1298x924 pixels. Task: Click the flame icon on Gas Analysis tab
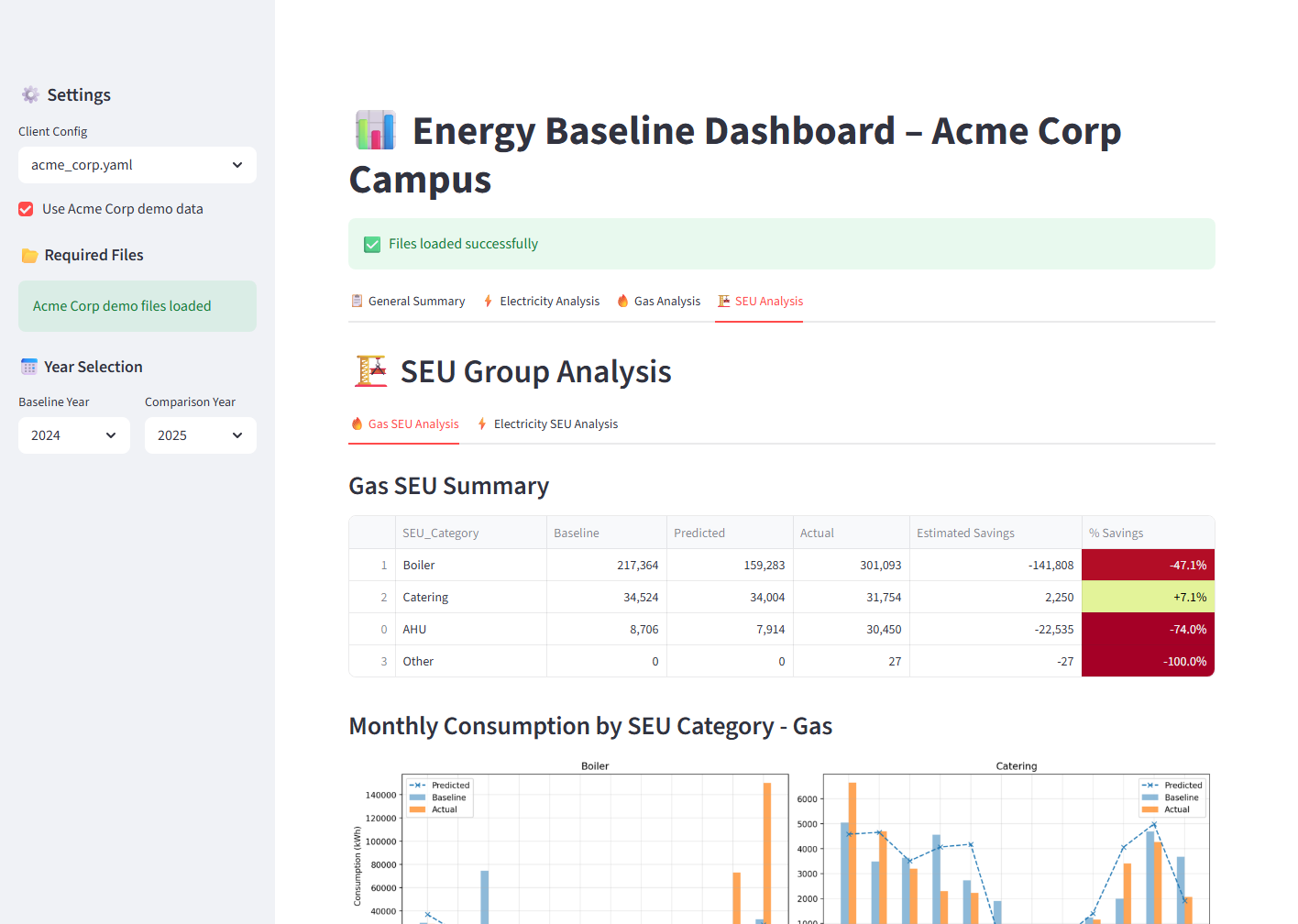click(622, 301)
